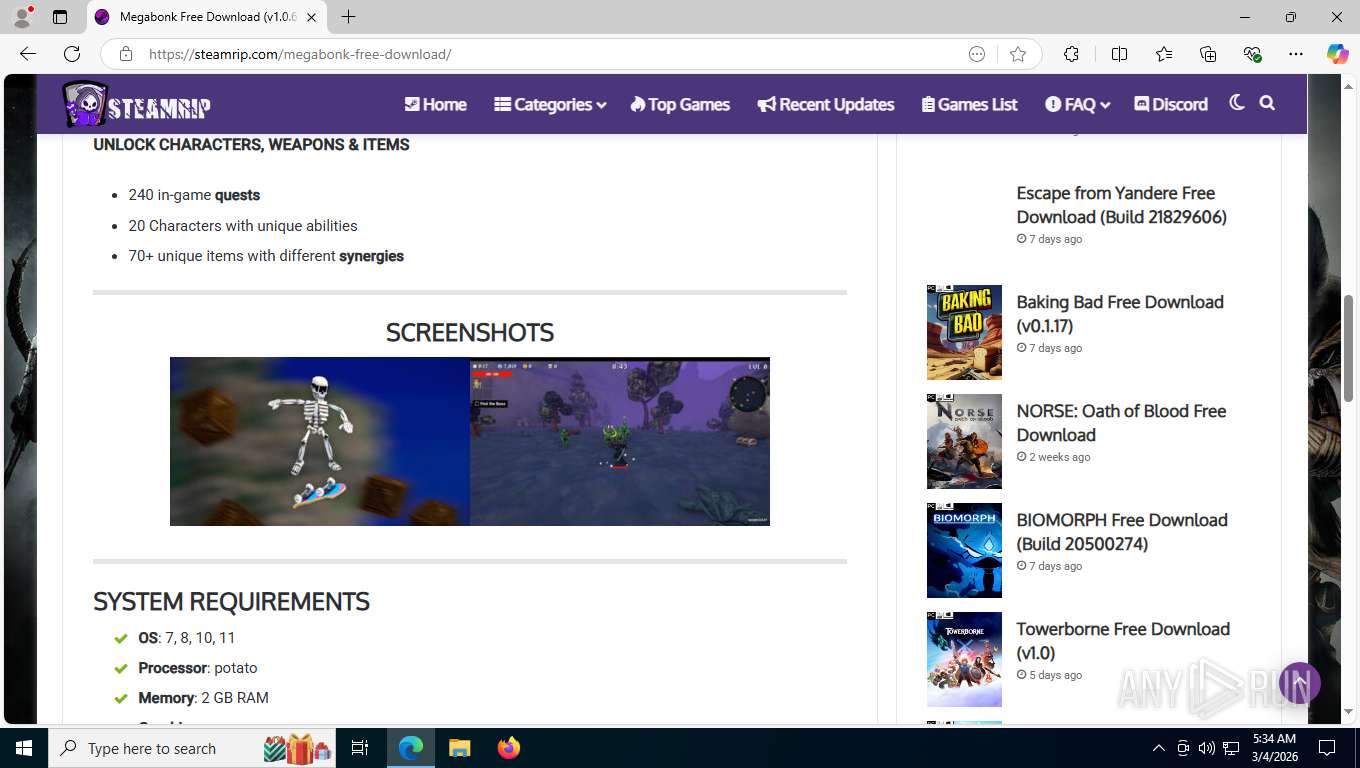This screenshot has width=1360, height=768.
Task: Expand the FAQ dropdown menu
Action: click(1078, 104)
